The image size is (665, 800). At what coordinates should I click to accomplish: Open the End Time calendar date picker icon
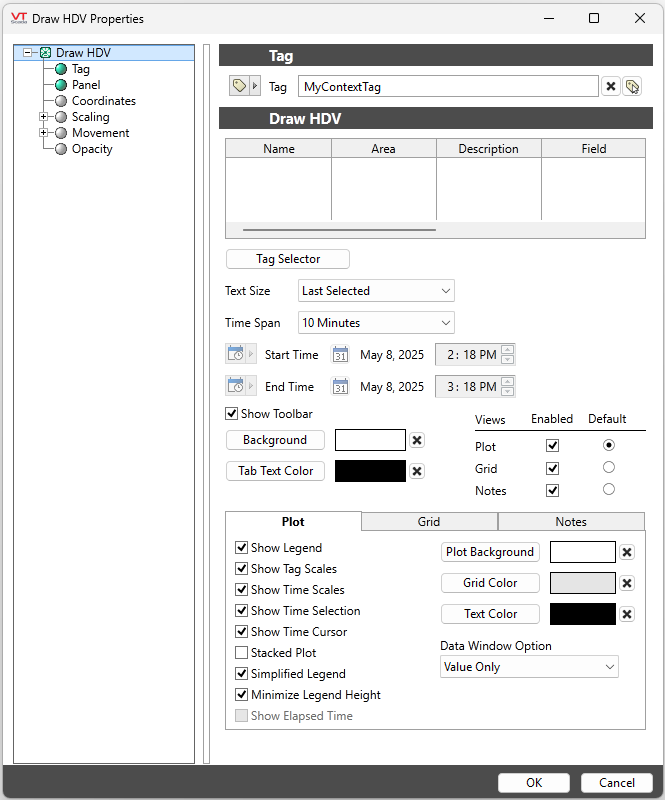[x=340, y=387]
